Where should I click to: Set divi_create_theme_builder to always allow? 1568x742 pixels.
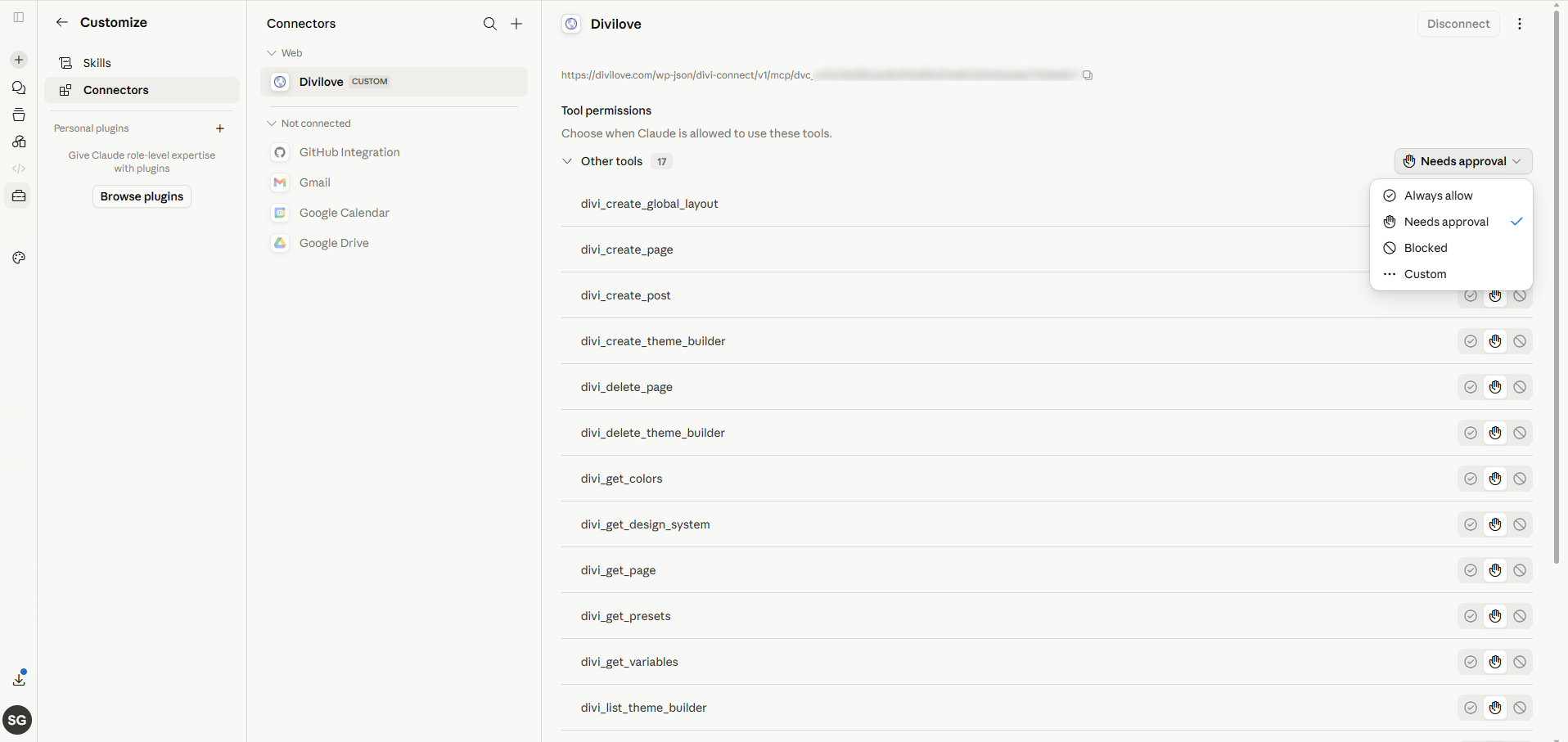coord(1471,341)
